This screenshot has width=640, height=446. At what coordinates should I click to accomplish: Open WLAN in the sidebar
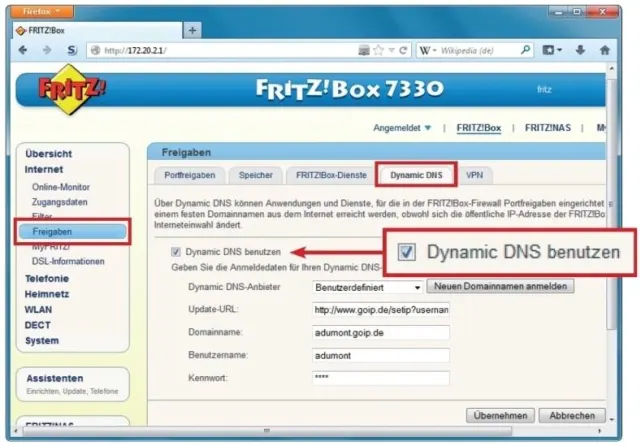pyautogui.click(x=38, y=310)
